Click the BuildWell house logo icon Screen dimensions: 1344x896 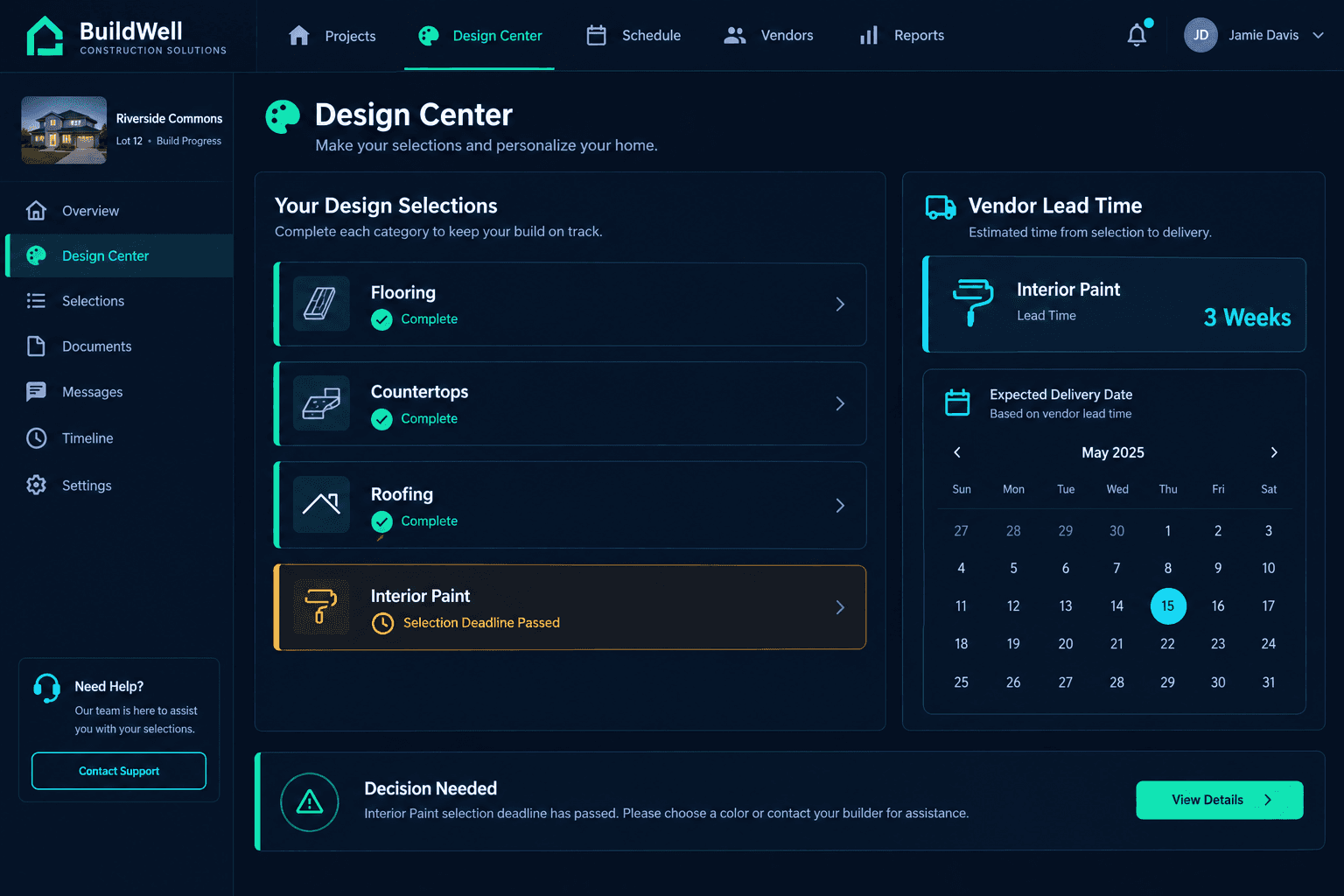pyautogui.click(x=45, y=36)
